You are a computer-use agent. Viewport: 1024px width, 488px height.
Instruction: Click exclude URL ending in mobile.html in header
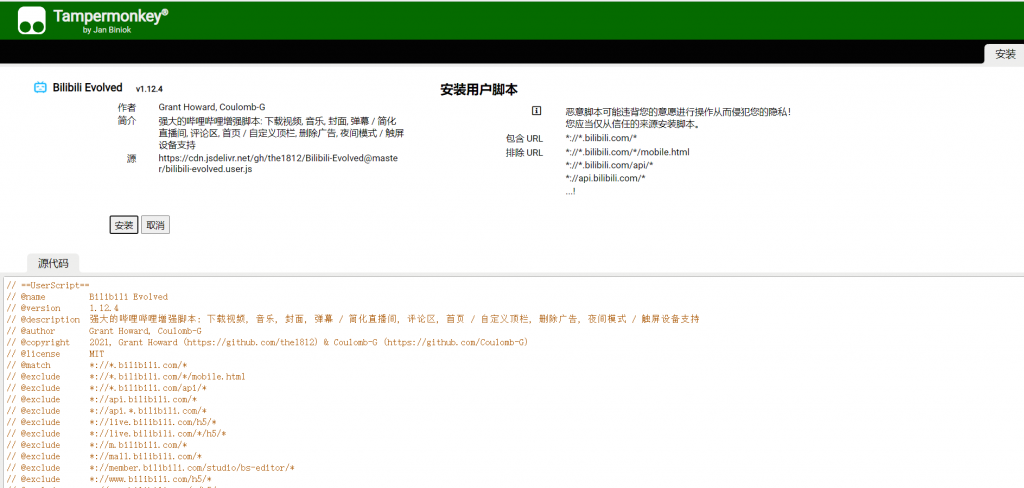[x=628, y=152]
